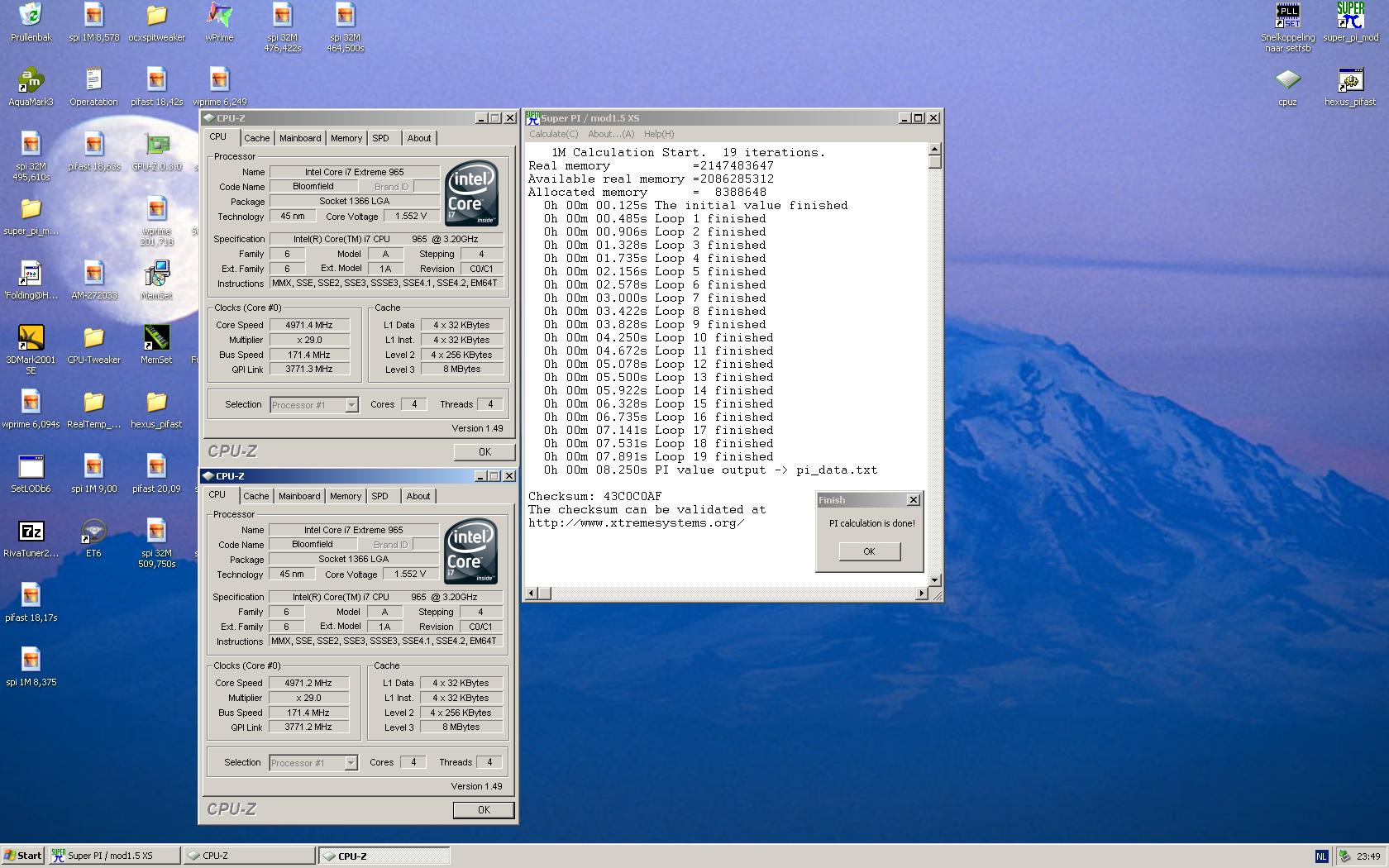This screenshot has height=868, width=1389.
Task: Click Super PI vertical scrollbar up arrow
Action: (935, 150)
